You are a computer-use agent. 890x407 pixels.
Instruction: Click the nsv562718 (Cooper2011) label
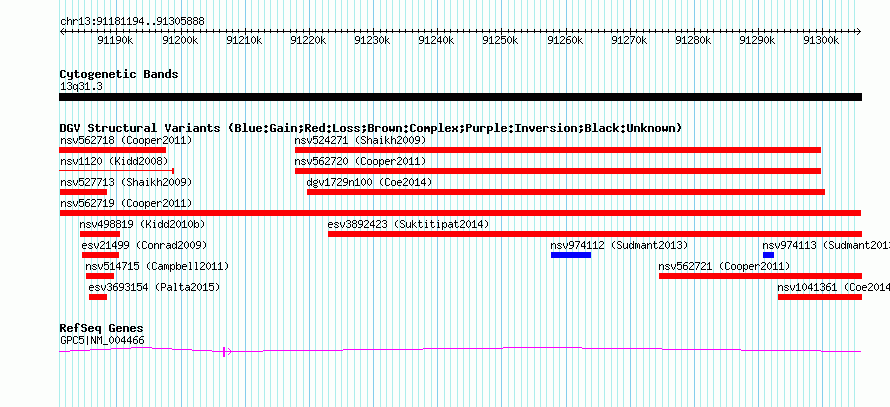coord(126,140)
